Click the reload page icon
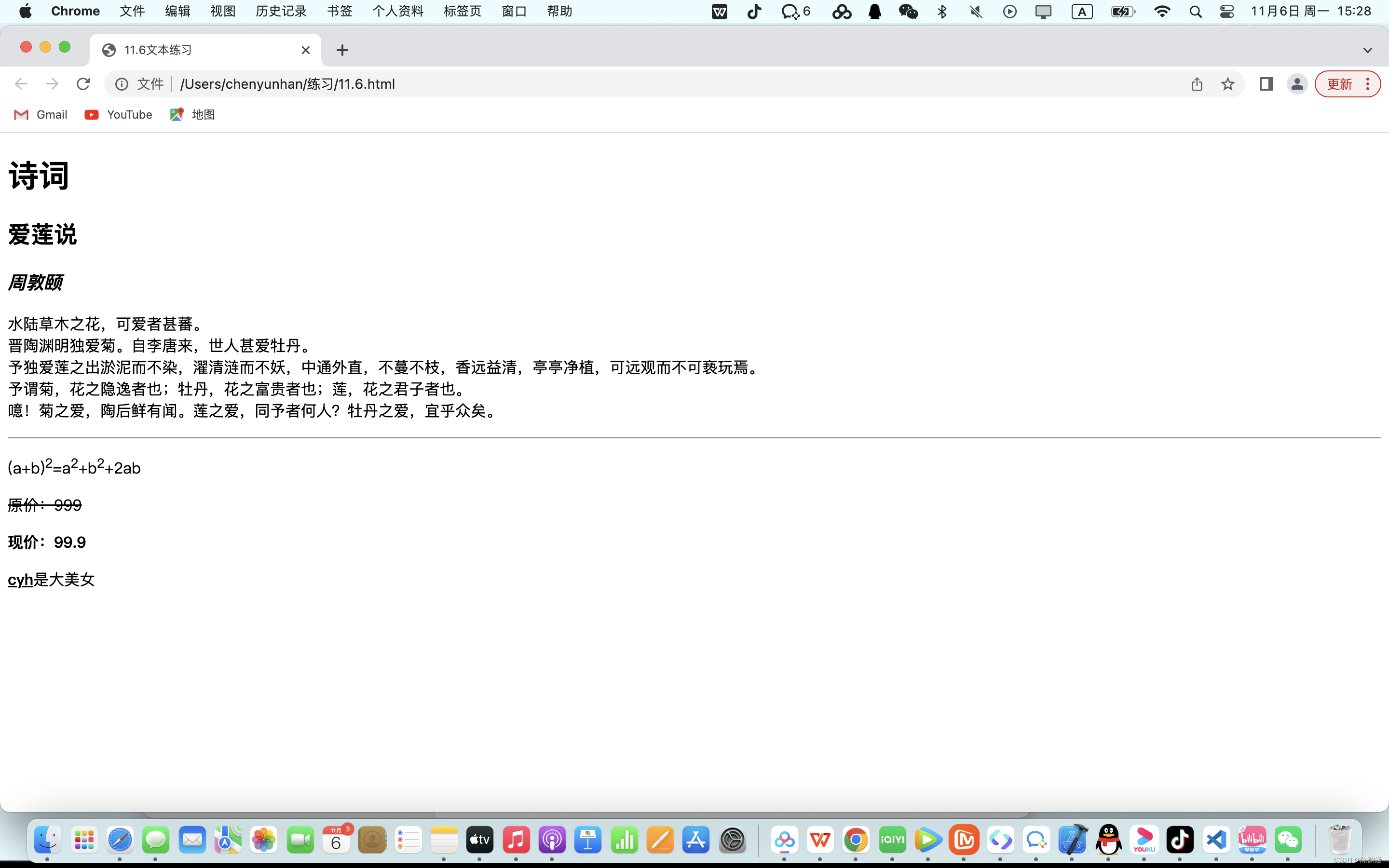 pyautogui.click(x=83, y=84)
